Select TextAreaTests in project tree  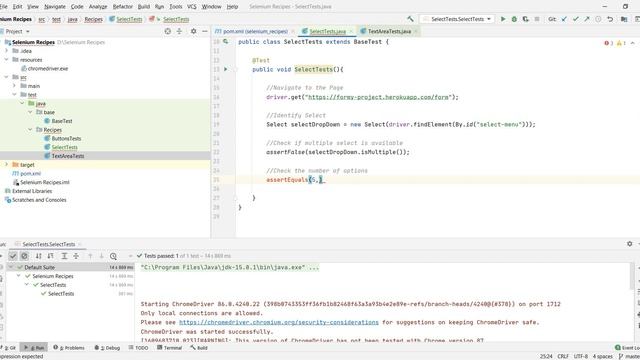[68, 156]
